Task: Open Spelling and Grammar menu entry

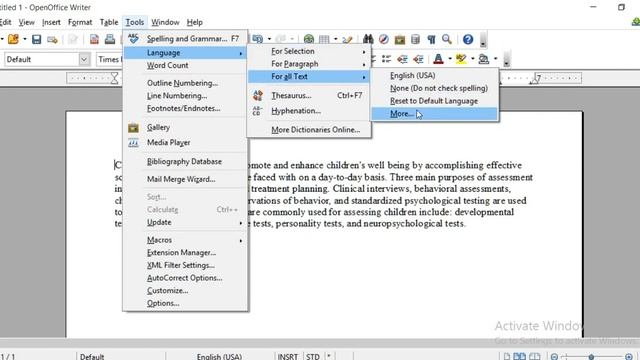Action: point(185,39)
